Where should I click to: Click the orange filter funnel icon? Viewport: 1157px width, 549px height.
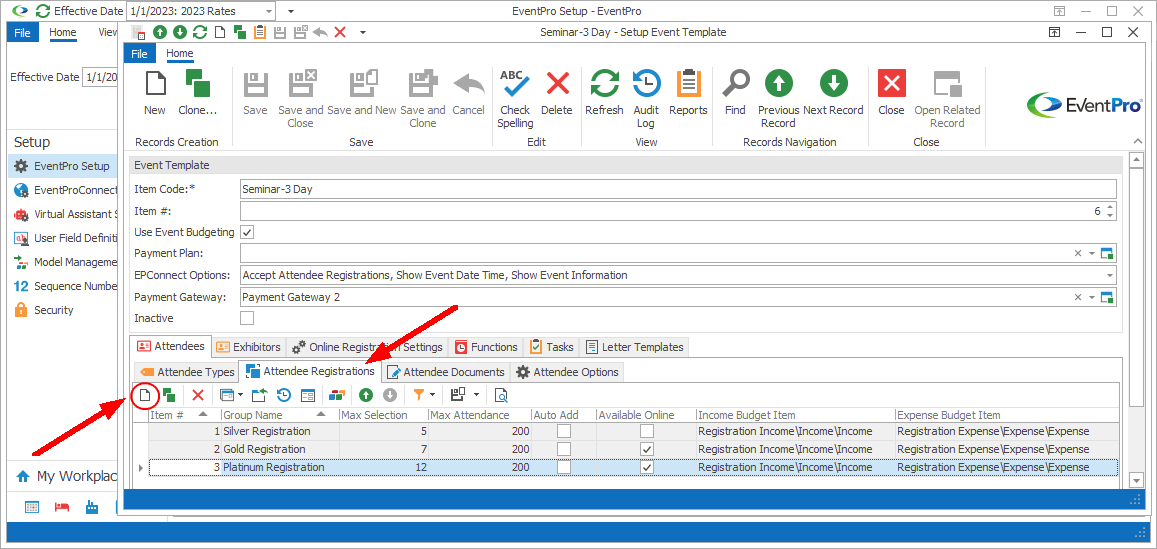click(x=418, y=395)
